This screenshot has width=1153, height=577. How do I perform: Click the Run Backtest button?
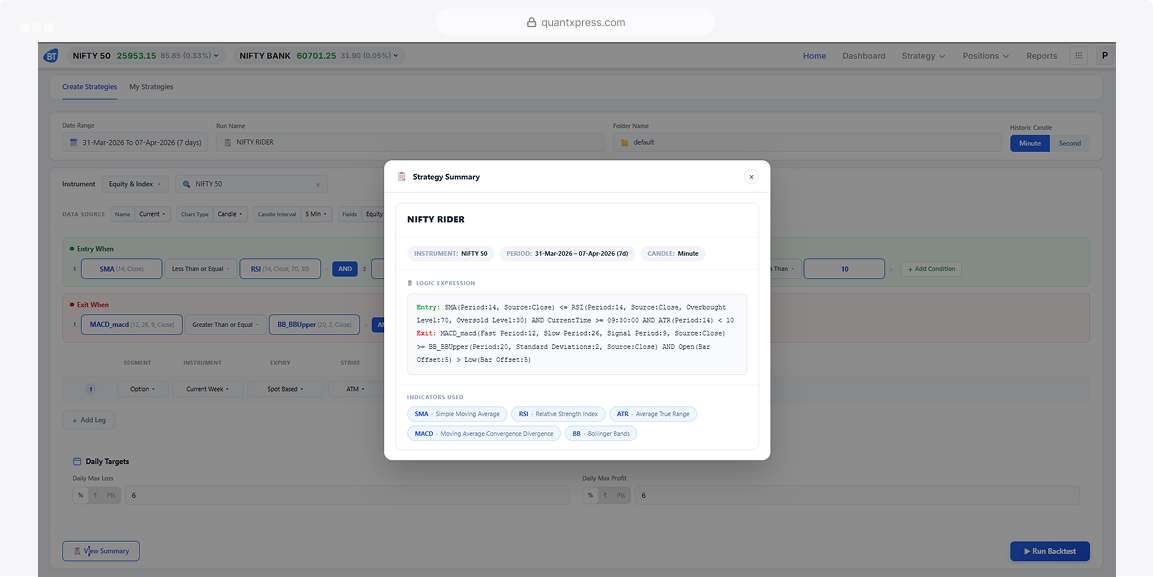click(1050, 551)
